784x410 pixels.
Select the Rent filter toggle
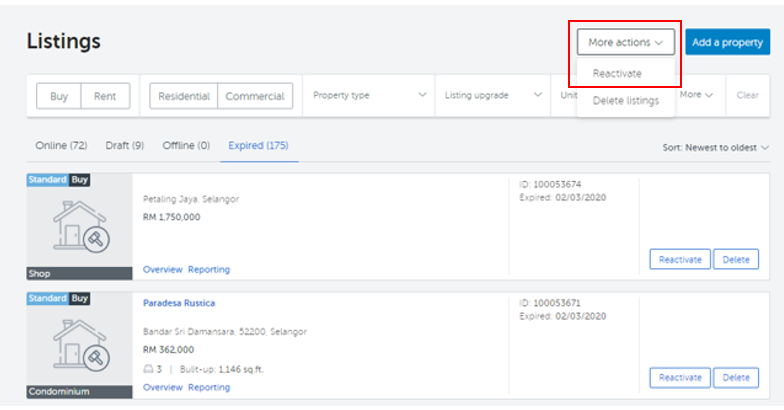point(105,96)
